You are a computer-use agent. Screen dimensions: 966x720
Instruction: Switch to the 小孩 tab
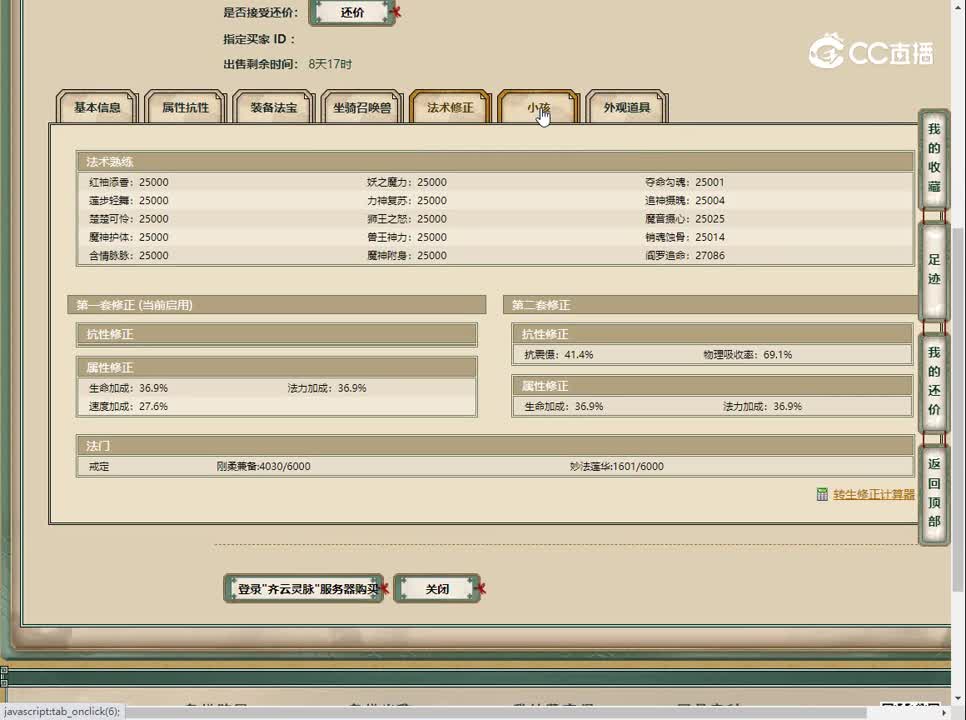pyautogui.click(x=538, y=108)
